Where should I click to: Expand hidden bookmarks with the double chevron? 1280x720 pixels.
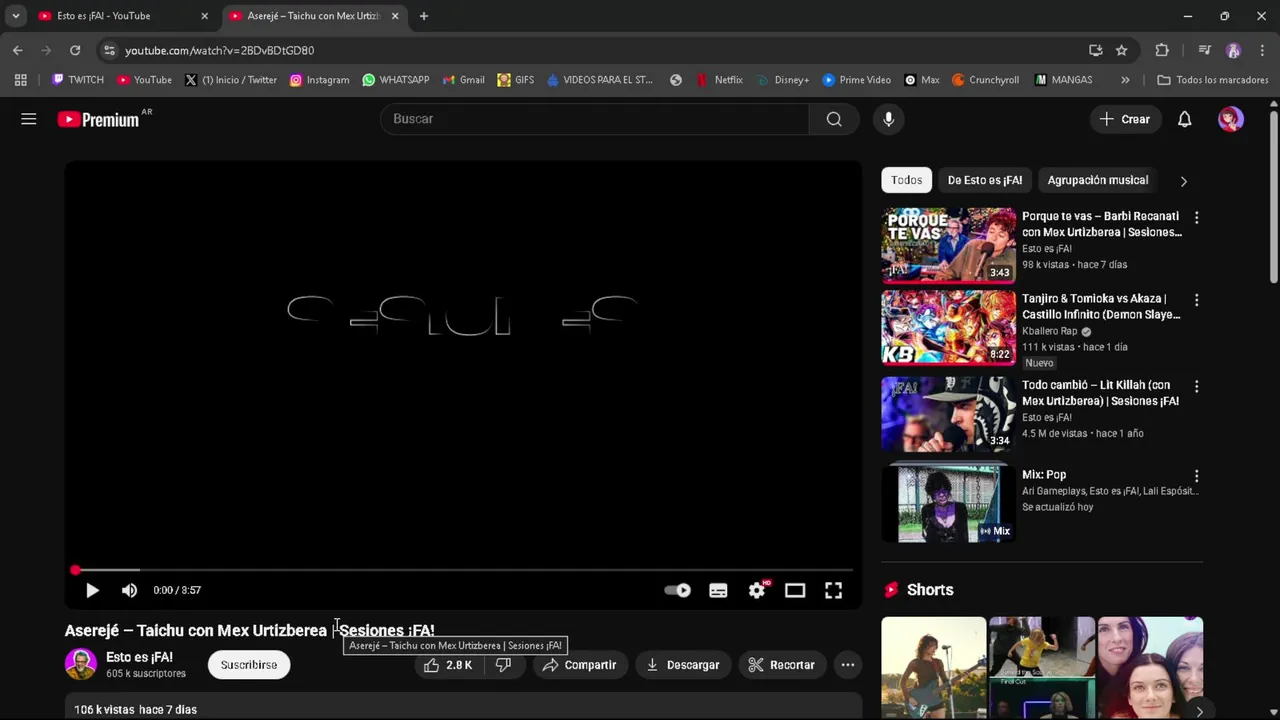[1125, 80]
